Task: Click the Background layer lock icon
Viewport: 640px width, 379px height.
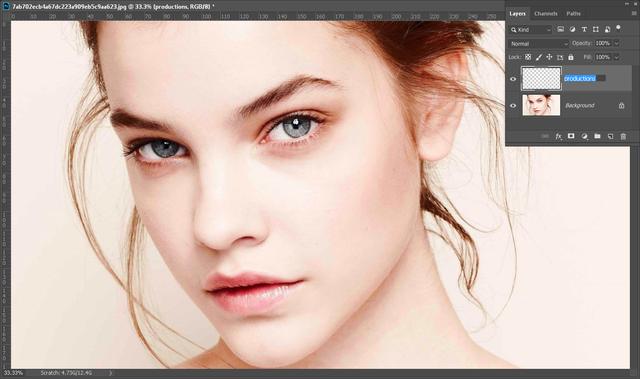Action: [621, 106]
